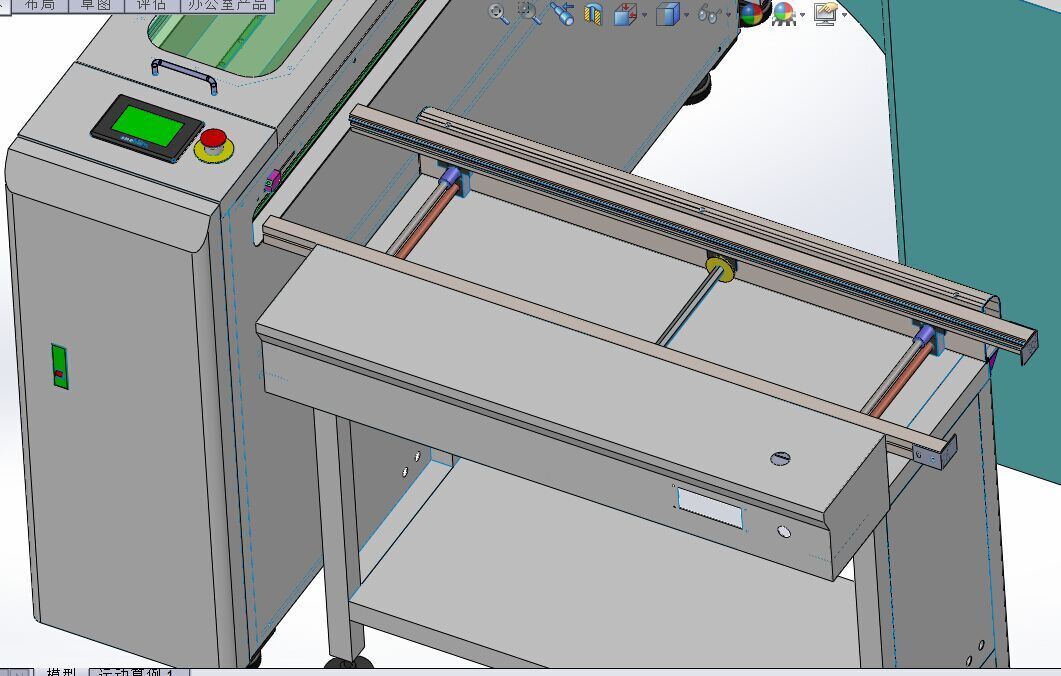Open View Settings monitor icon
This screenshot has height=676, width=1061.
click(826, 14)
